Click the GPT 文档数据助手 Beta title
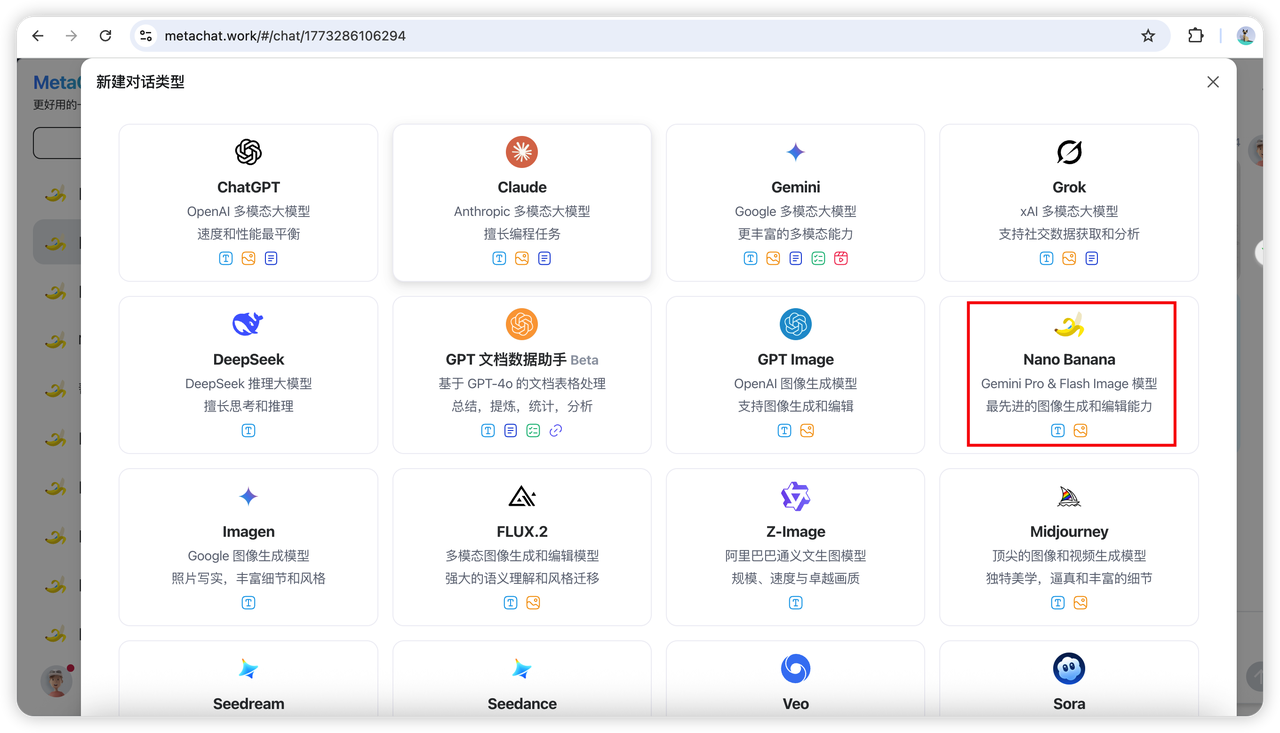Viewport: 1280px width, 733px height. coord(522,359)
